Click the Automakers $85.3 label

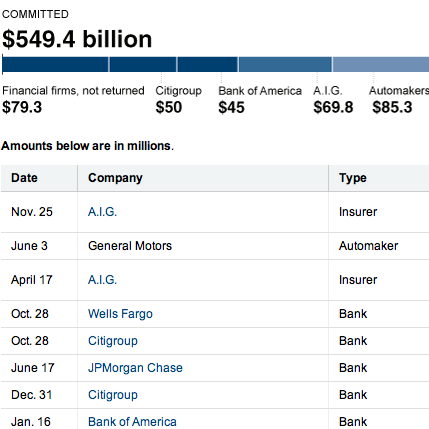(399, 100)
